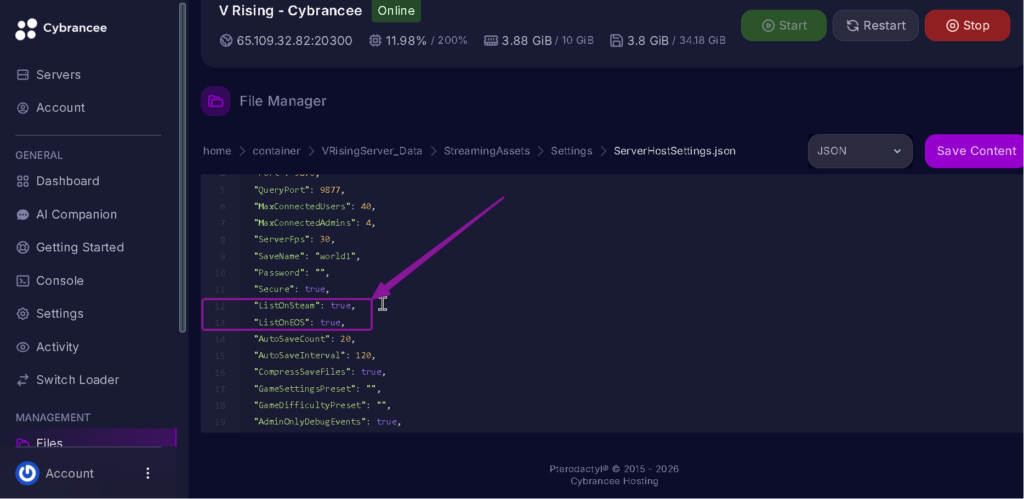This screenshot has height=499, width=1024.
Task: Open server Settings page
Action: 59,314
